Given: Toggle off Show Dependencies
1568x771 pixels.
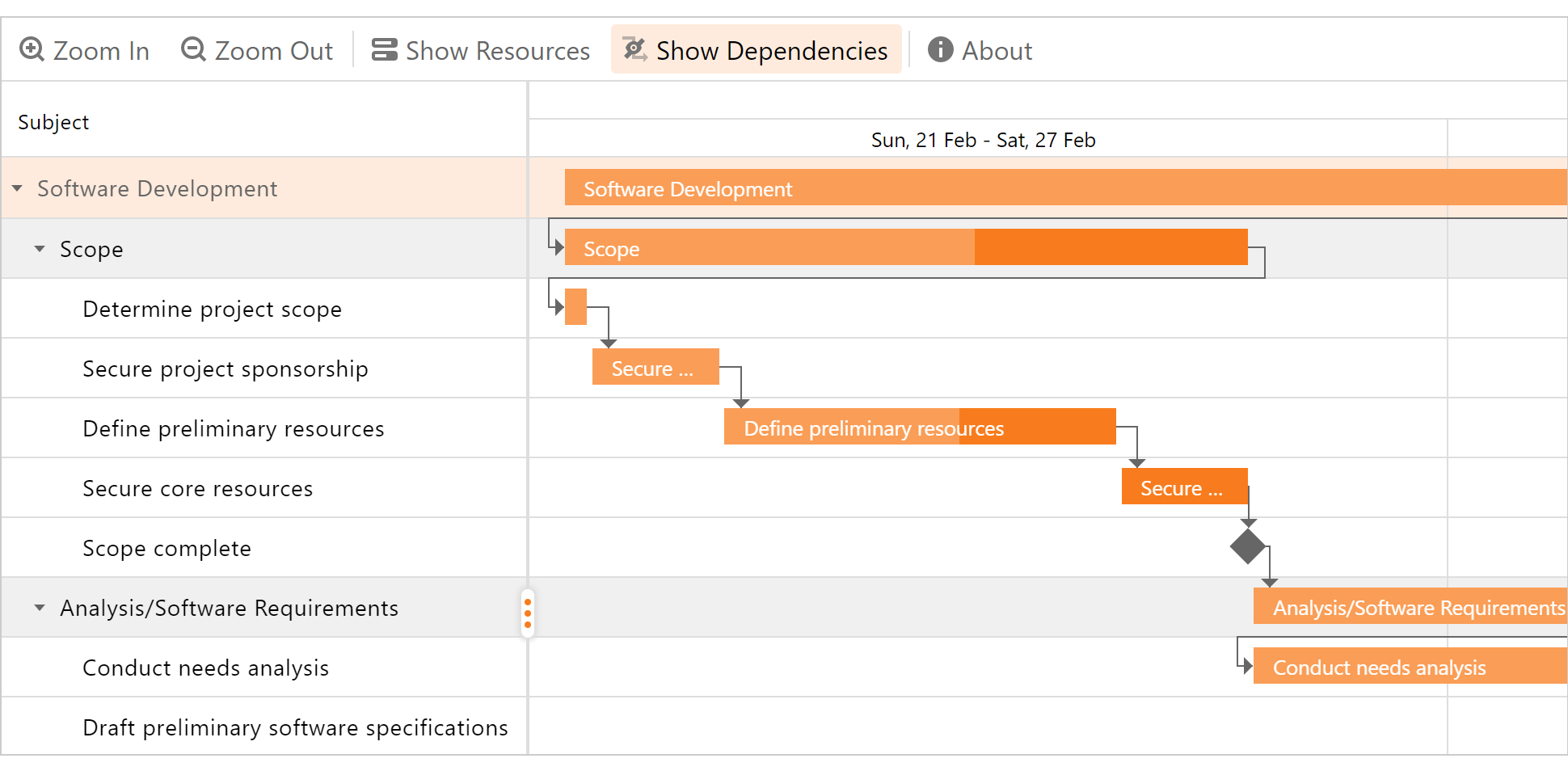Looking at the screenshot, I should tap(756, 49).
